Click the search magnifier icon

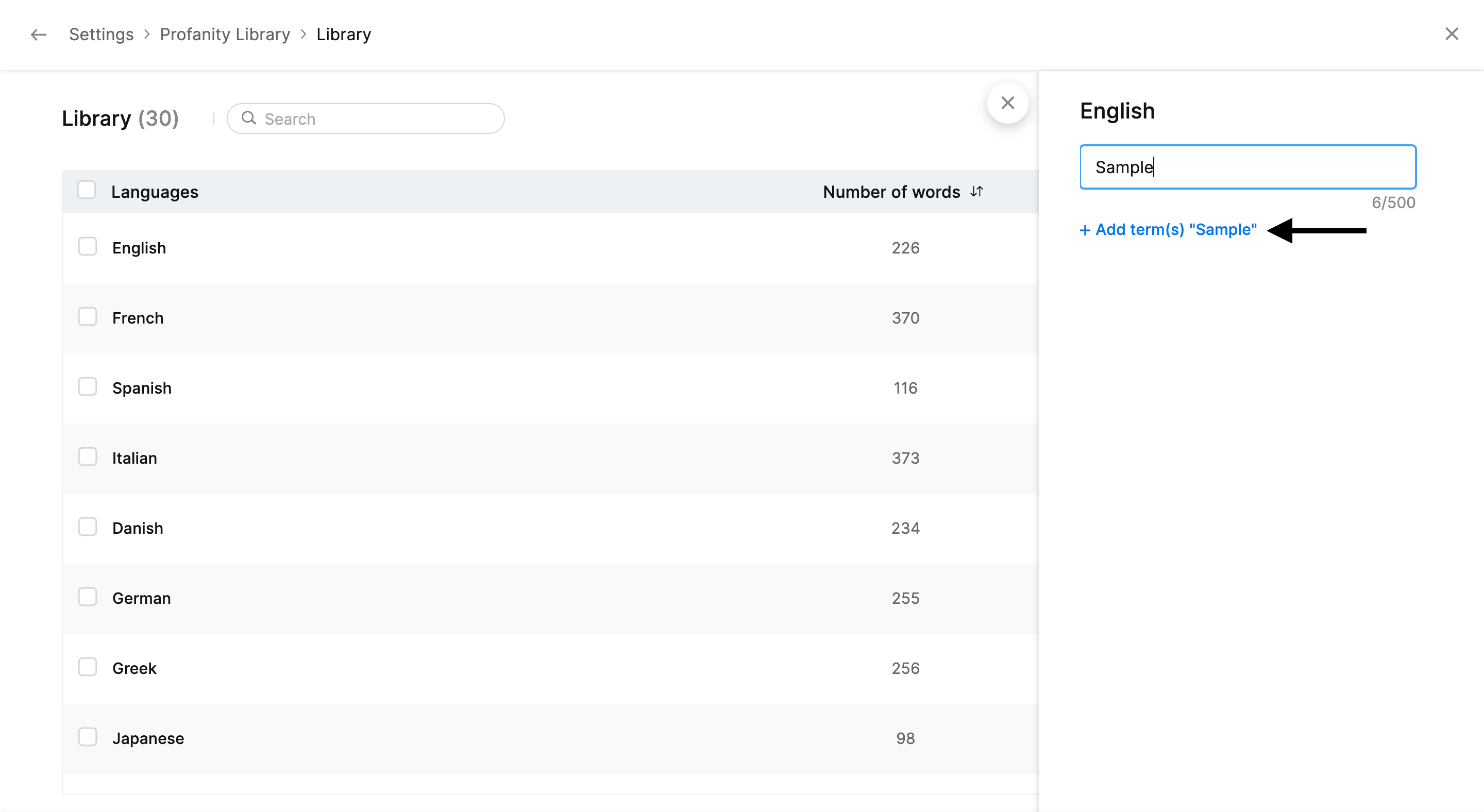point(249,118)
